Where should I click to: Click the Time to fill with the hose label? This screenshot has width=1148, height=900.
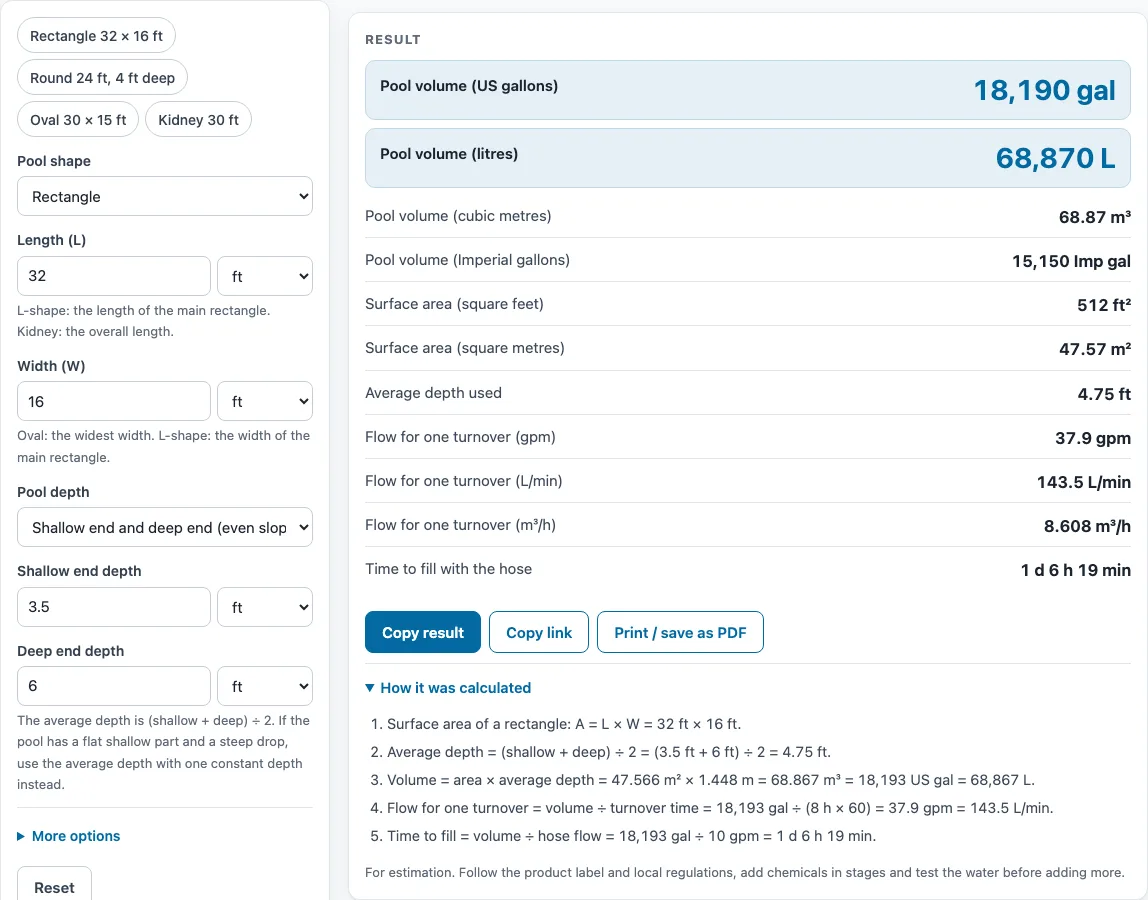click(x=448, y=569)
